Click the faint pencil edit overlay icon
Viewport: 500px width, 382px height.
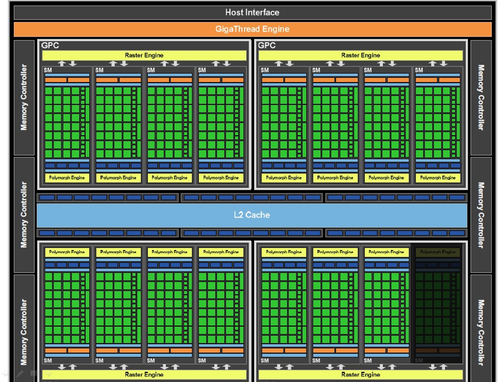click(20, 374)
